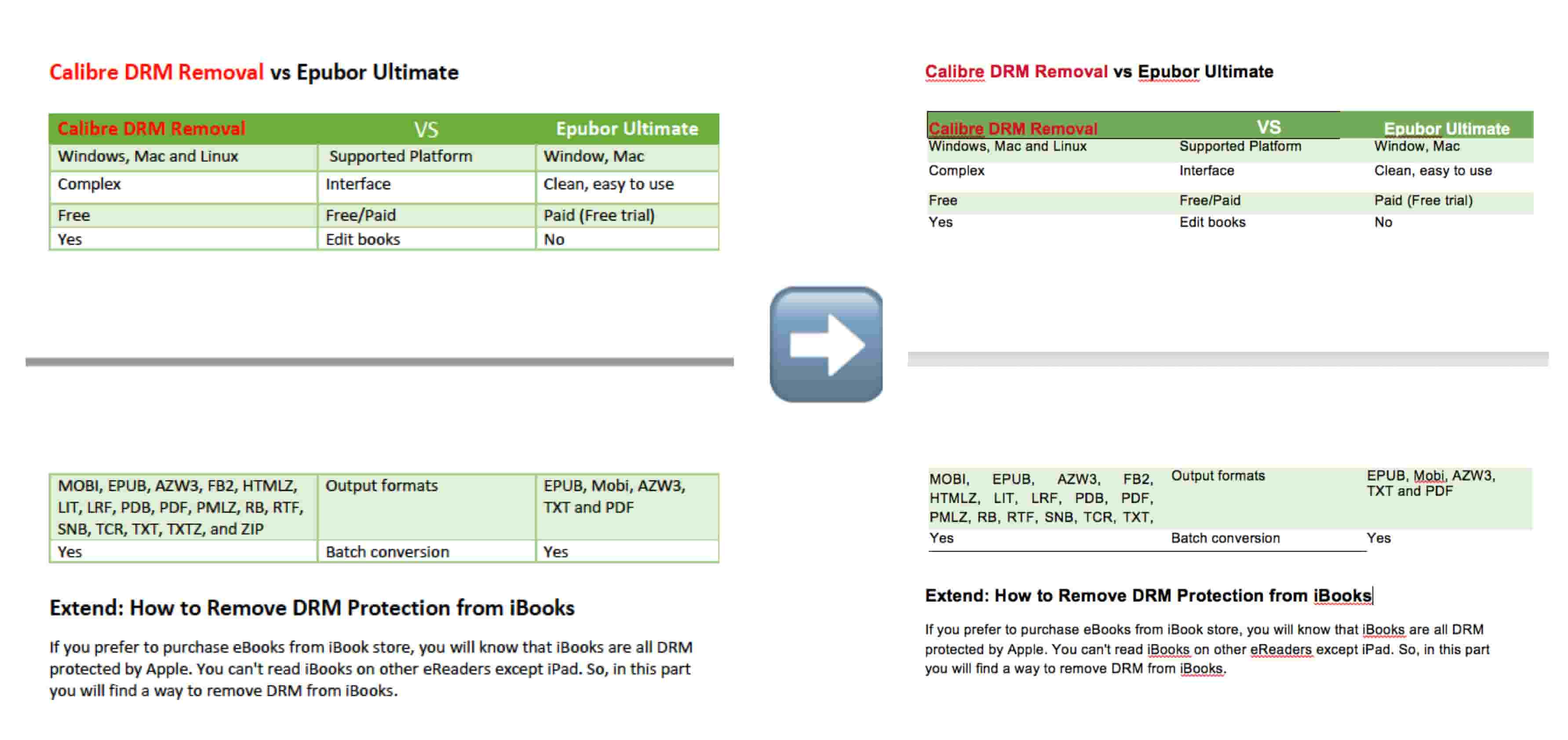Click left table cell 'Window, Mac'
The image size is (1568, 740).
594,157
